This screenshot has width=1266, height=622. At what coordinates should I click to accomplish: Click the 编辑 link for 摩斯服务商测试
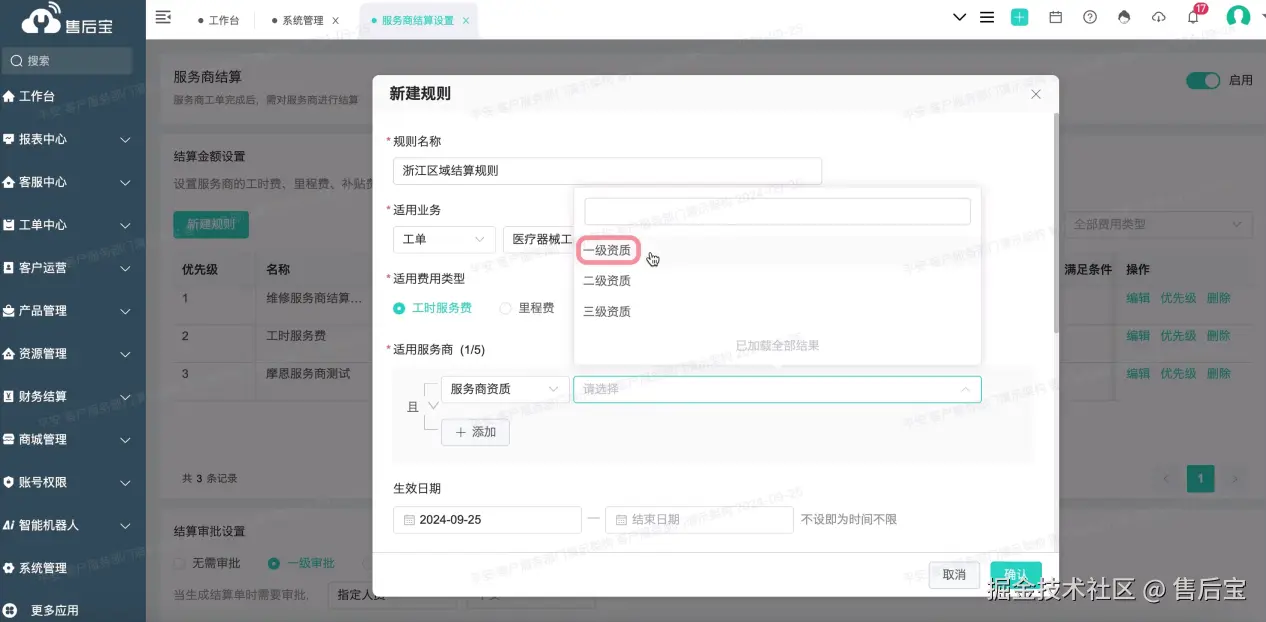click(x=1138, y=373)
